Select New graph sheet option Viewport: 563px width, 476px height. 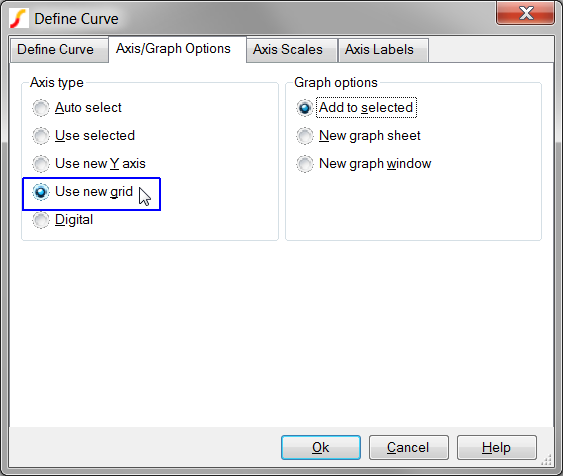point(358,136)
